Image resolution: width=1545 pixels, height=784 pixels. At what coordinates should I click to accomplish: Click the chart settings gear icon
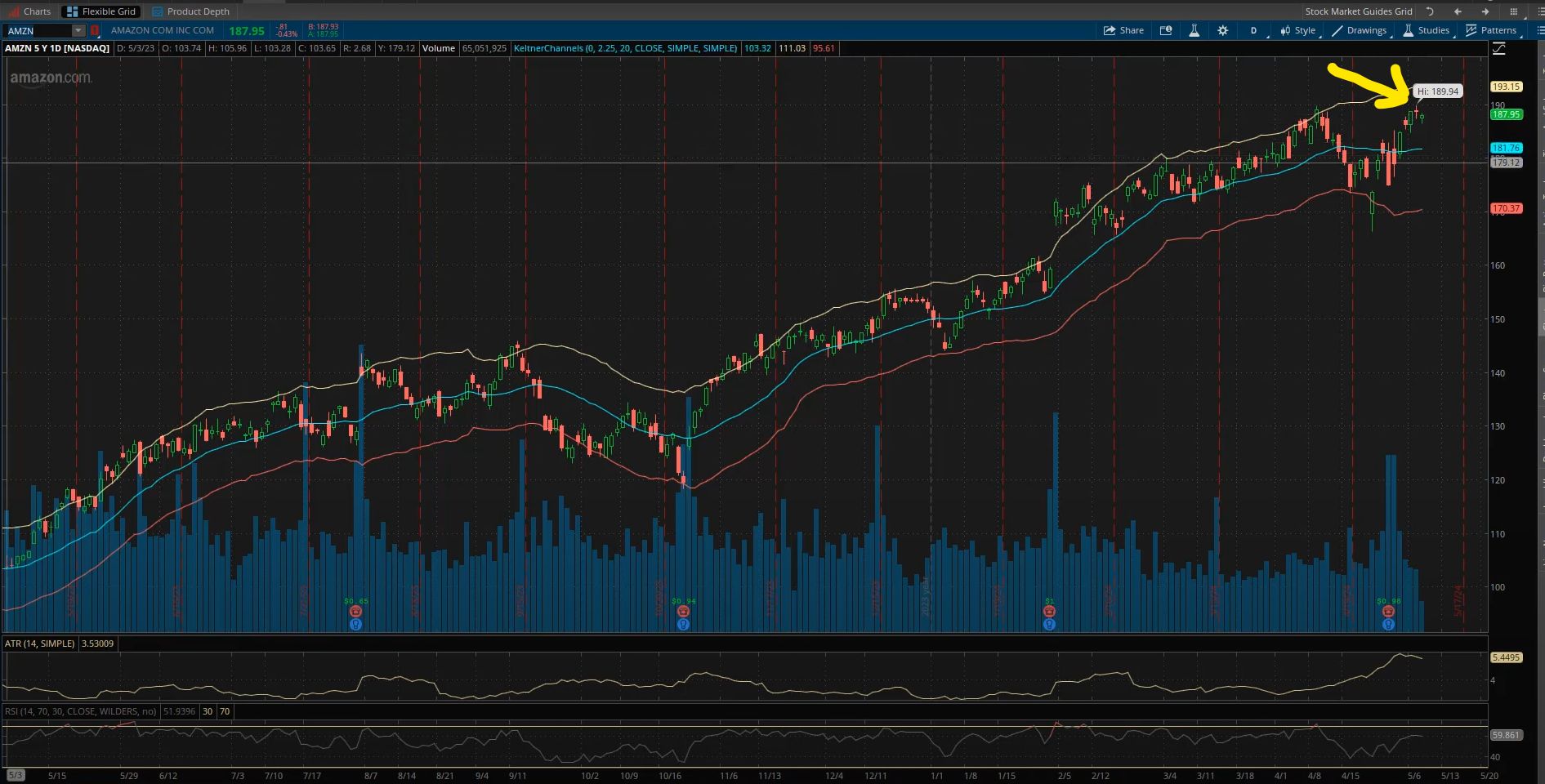click(1222, 30)
